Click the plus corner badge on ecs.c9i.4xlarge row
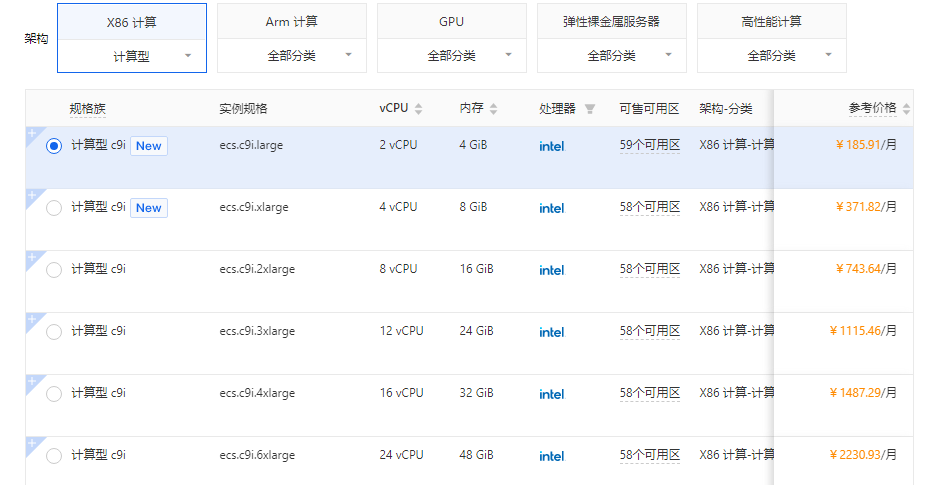The image size is (925, 485). tap(32, 381)
